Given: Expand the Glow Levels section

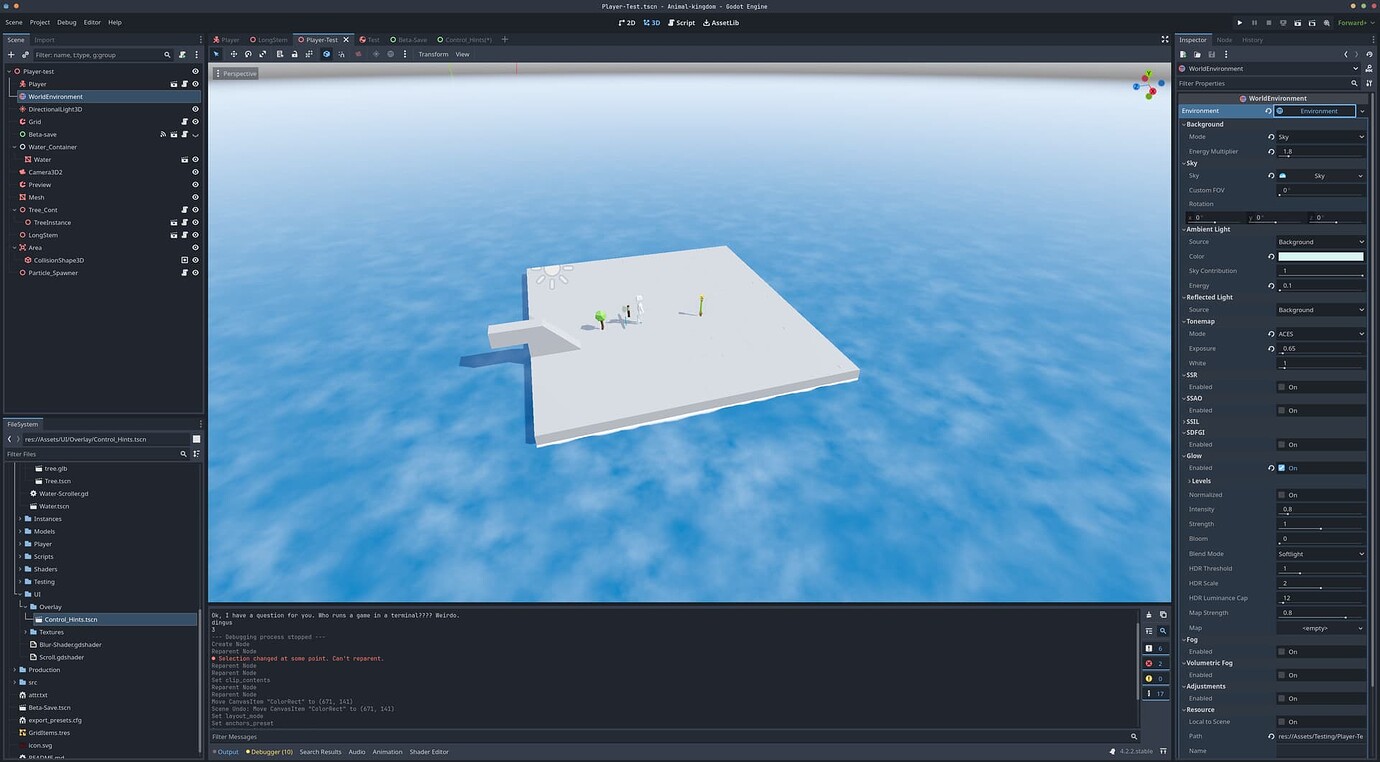Looking at the screenshot, I should (x=1200, y=481).
